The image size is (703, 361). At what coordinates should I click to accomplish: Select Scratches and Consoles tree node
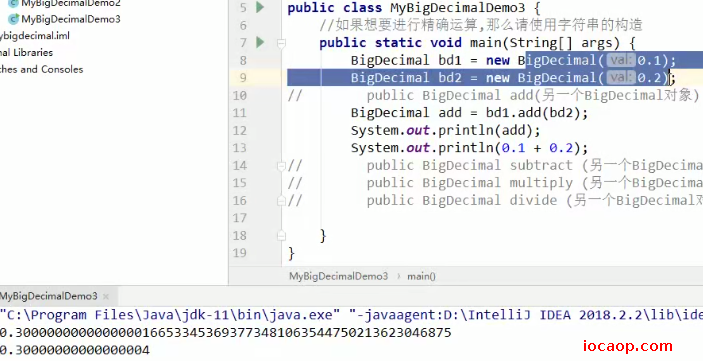(42, 70)
